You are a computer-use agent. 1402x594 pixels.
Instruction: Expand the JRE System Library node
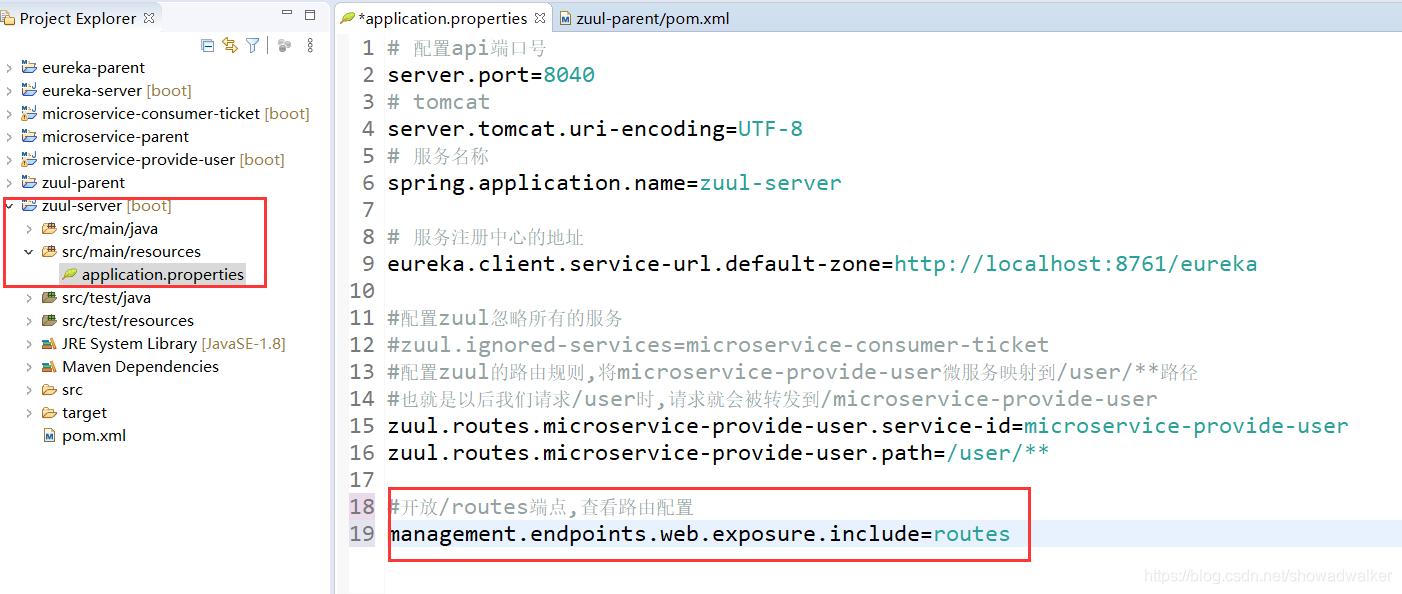pos(30,344)
